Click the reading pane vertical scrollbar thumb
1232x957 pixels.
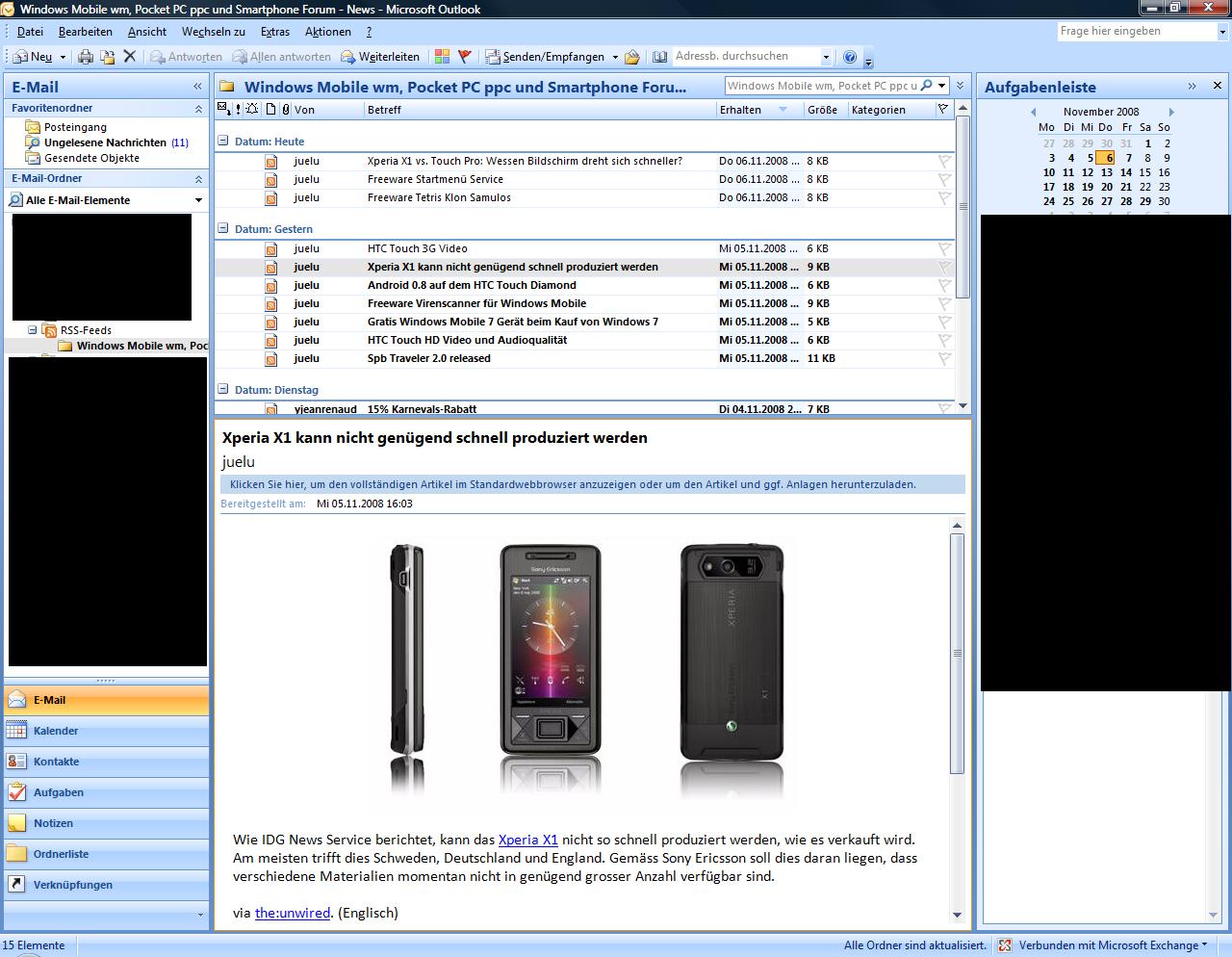957,653
